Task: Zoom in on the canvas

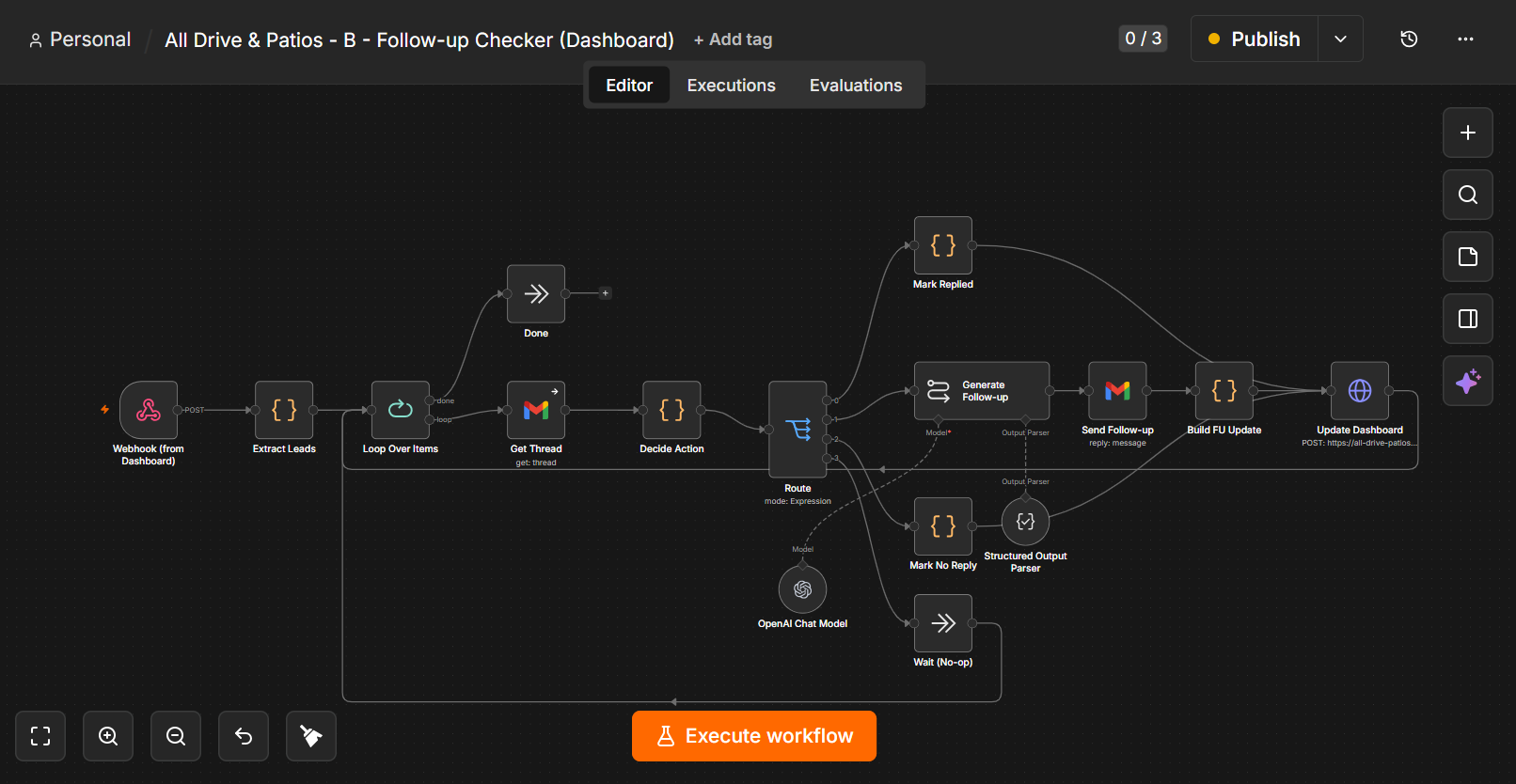Action: click(108, 736)
